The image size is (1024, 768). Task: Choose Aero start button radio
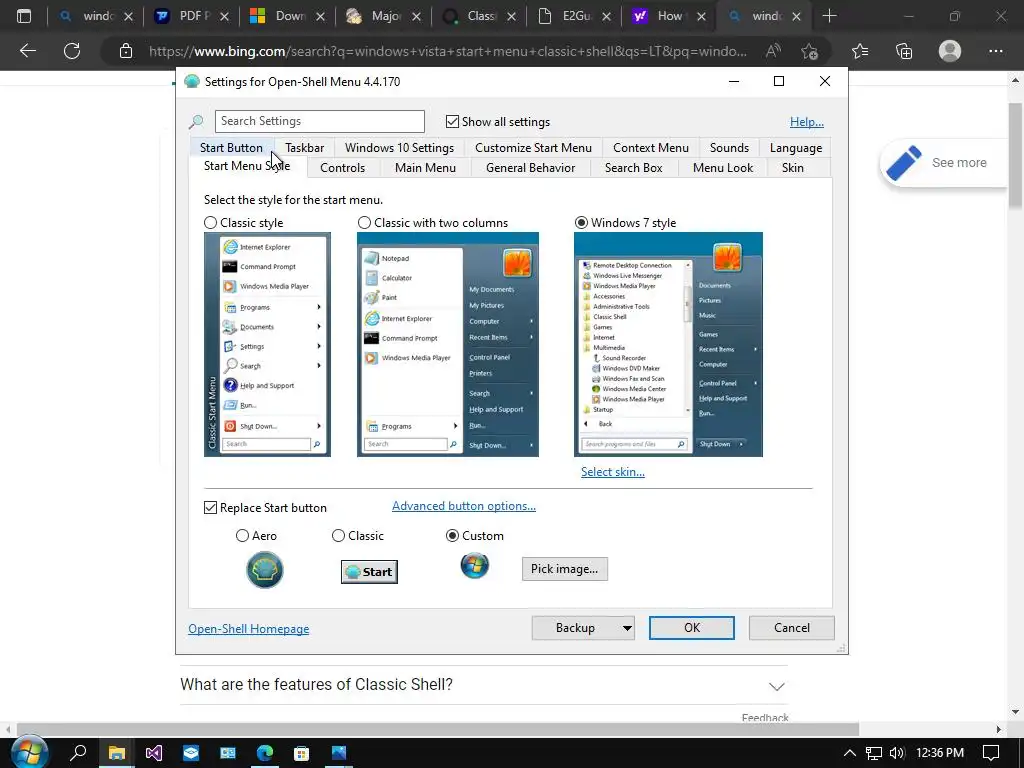(242, 536)
